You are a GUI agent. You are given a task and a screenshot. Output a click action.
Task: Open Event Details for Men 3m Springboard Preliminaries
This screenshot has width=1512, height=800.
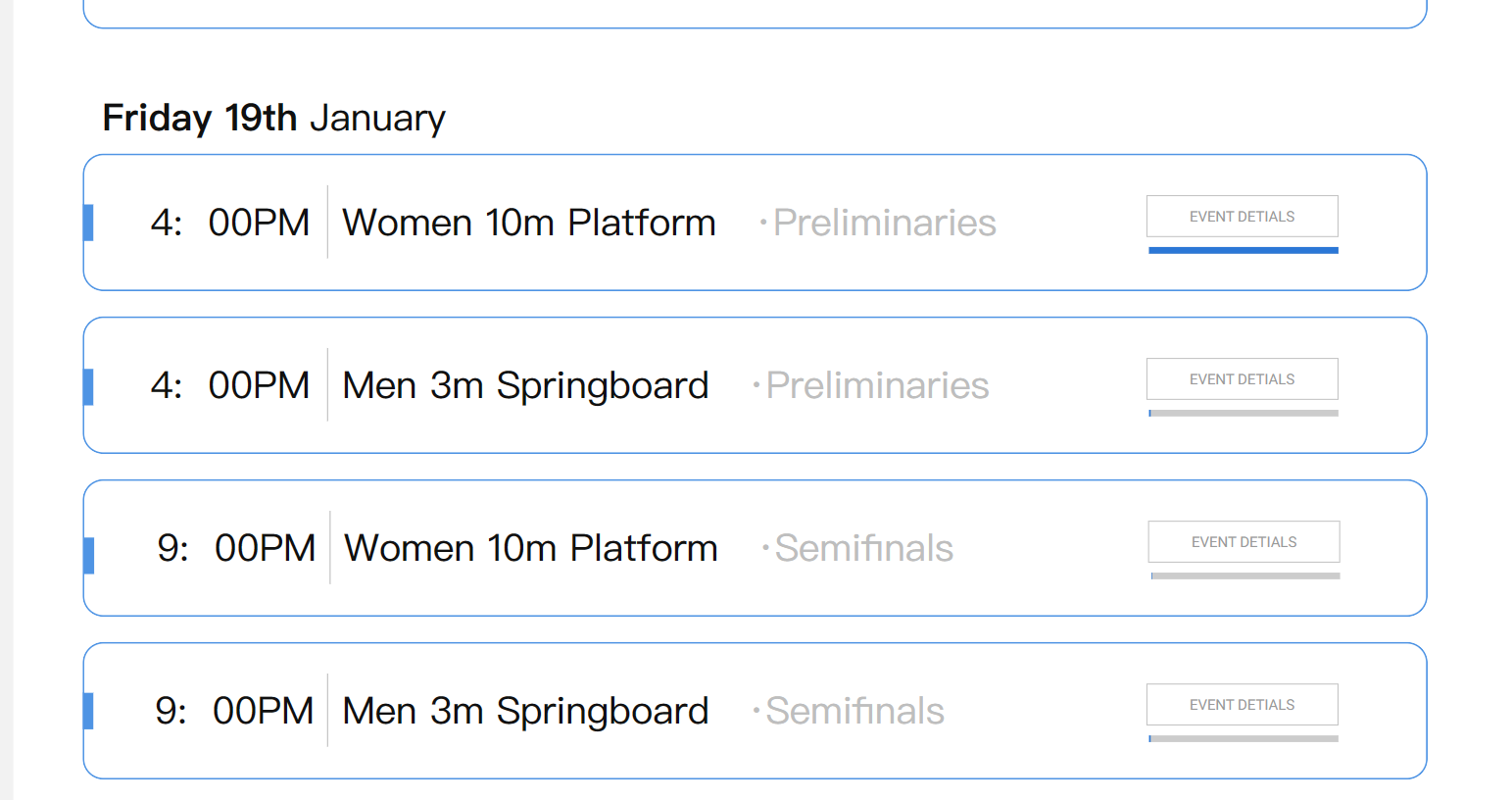pyautogui.click(x=1242, y=379)
